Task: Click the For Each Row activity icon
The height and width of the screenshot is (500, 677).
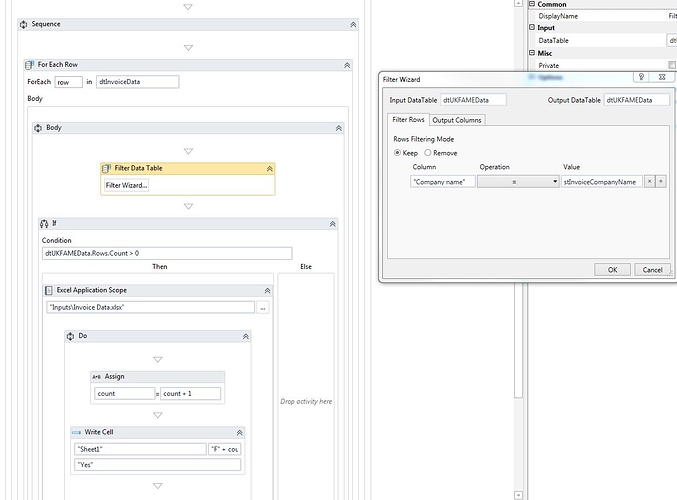Action: coord(29,65)
